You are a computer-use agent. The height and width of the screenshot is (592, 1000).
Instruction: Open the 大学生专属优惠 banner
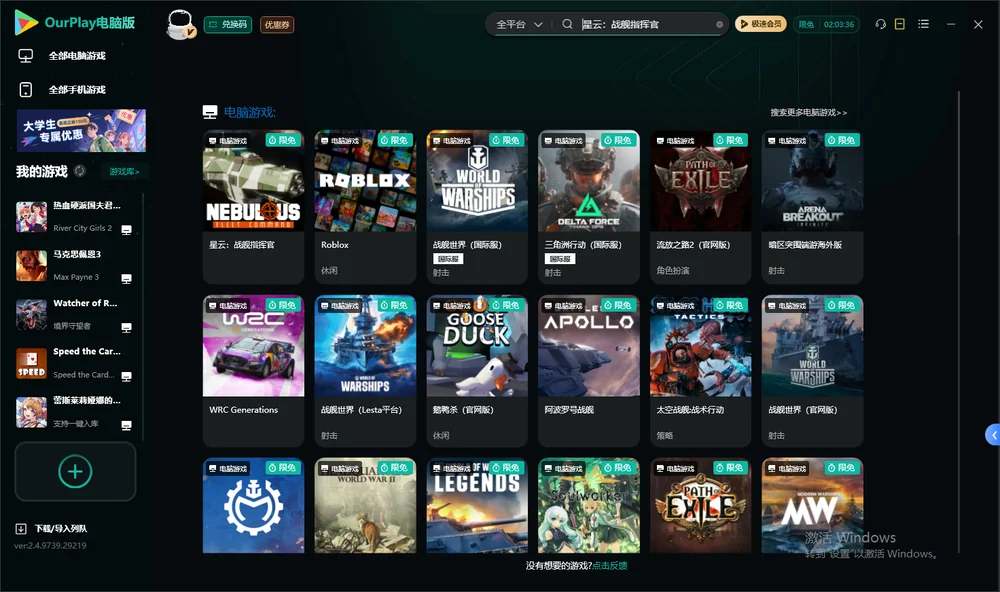click(x=81, y=131)
